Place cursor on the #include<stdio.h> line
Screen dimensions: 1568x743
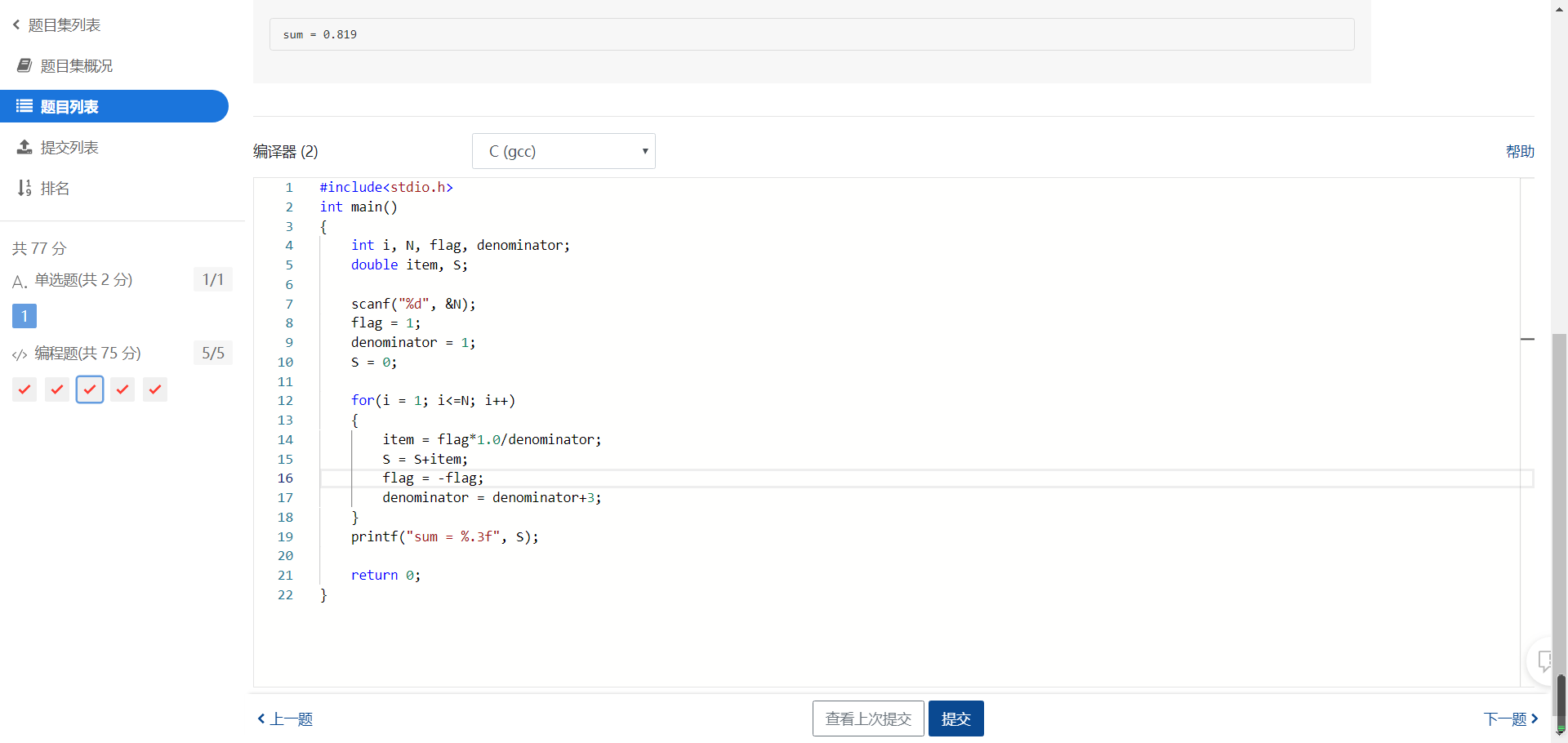[x=386, y=187]
